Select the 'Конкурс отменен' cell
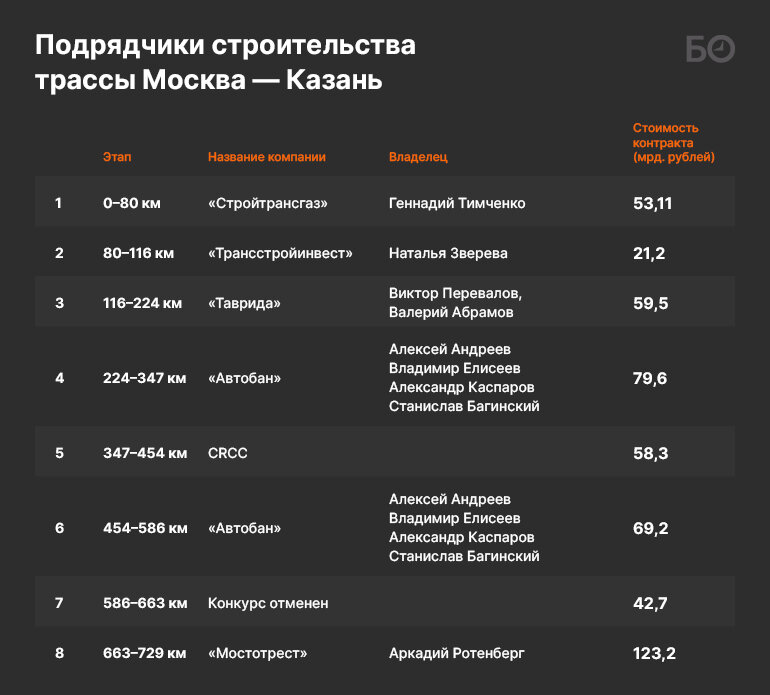 (x=268, y=603)
